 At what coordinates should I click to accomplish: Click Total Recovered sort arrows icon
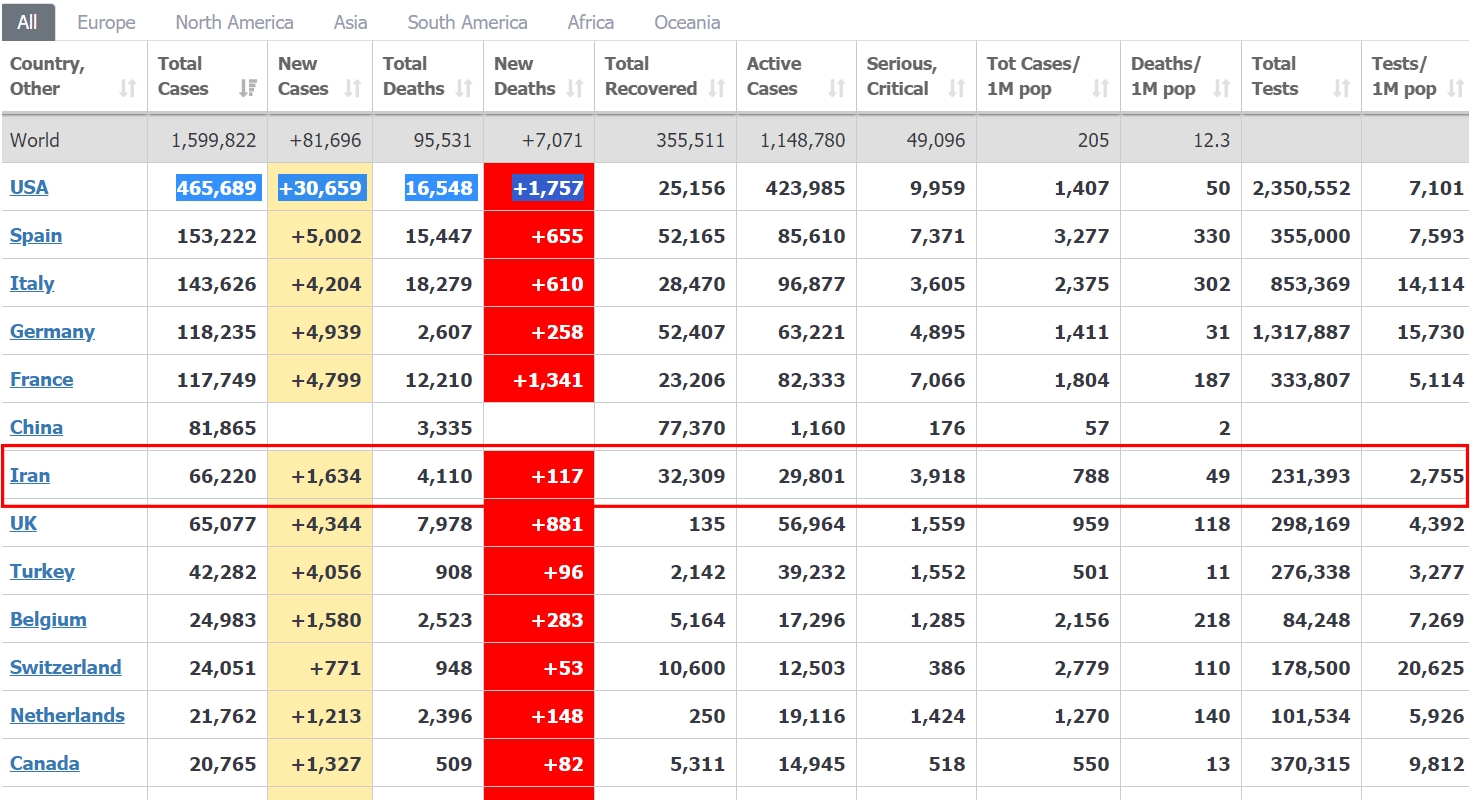[x=717, y=89]
